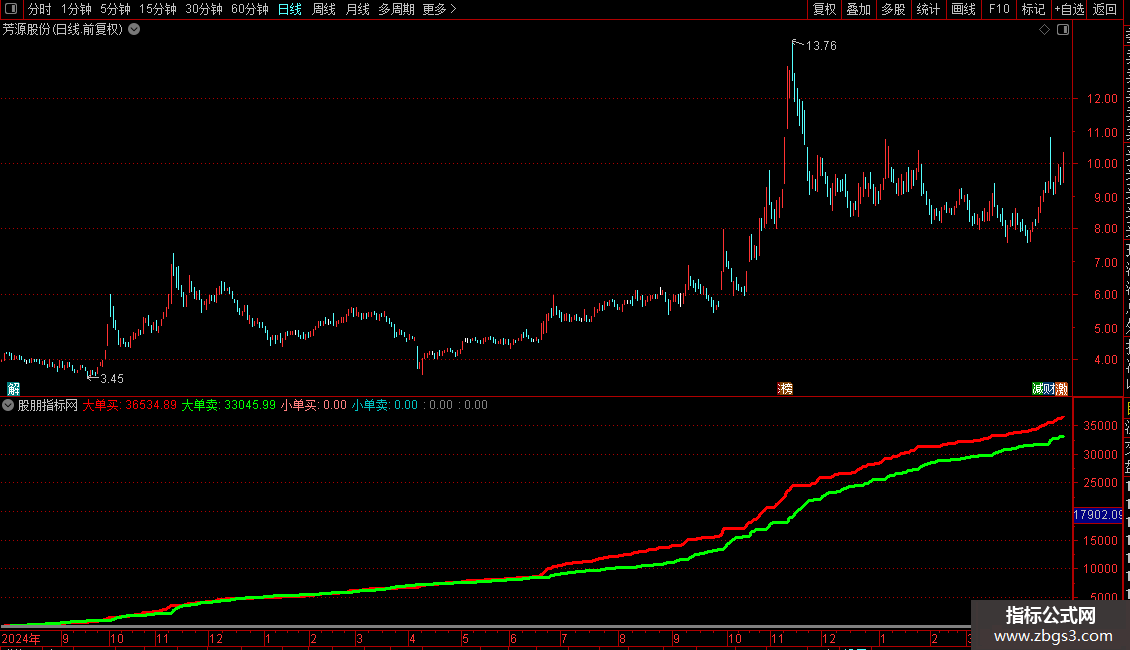Click the 榜 event marker icon
1130x650 pixels.
pos(785,389)
